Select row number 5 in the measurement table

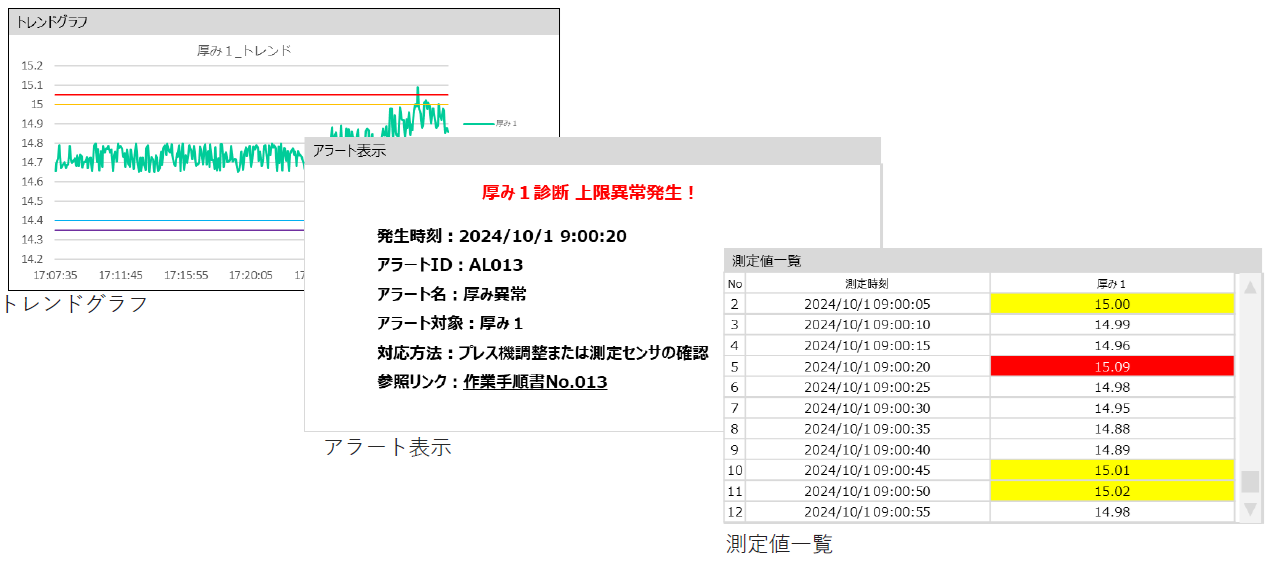[734, 367]
